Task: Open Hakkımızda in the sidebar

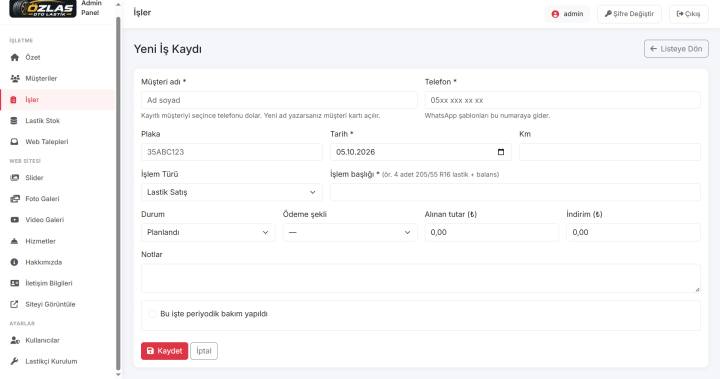Action: [x=57, y=262]
